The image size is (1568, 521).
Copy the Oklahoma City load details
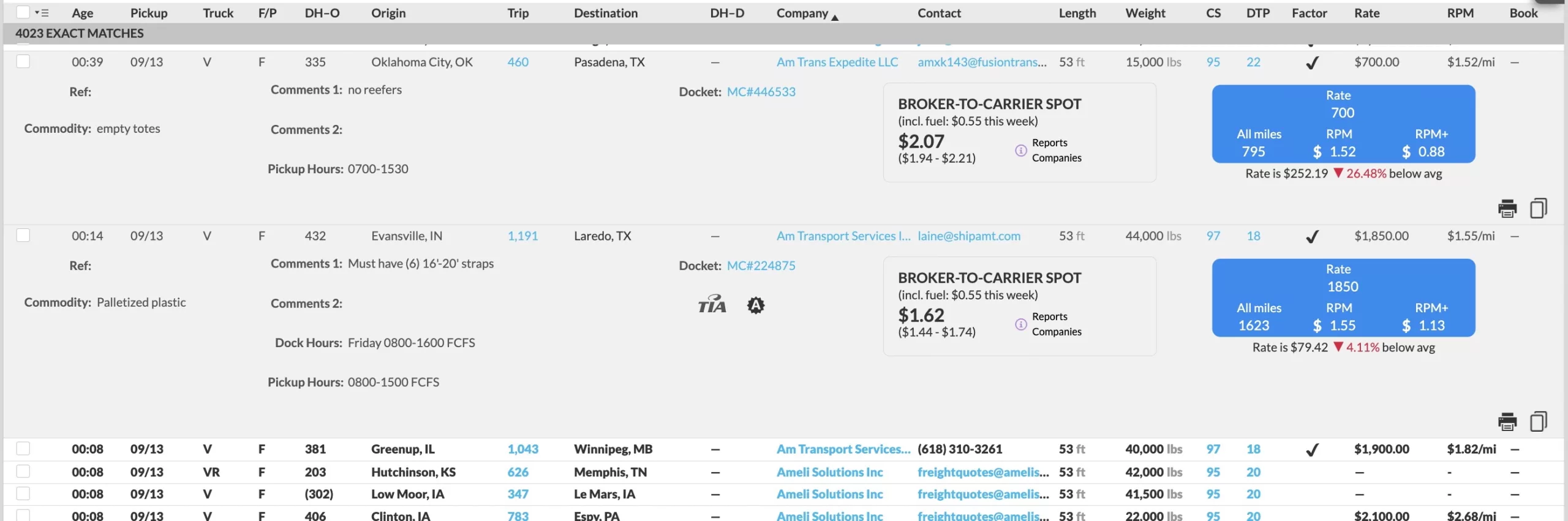coord(1539,208)
